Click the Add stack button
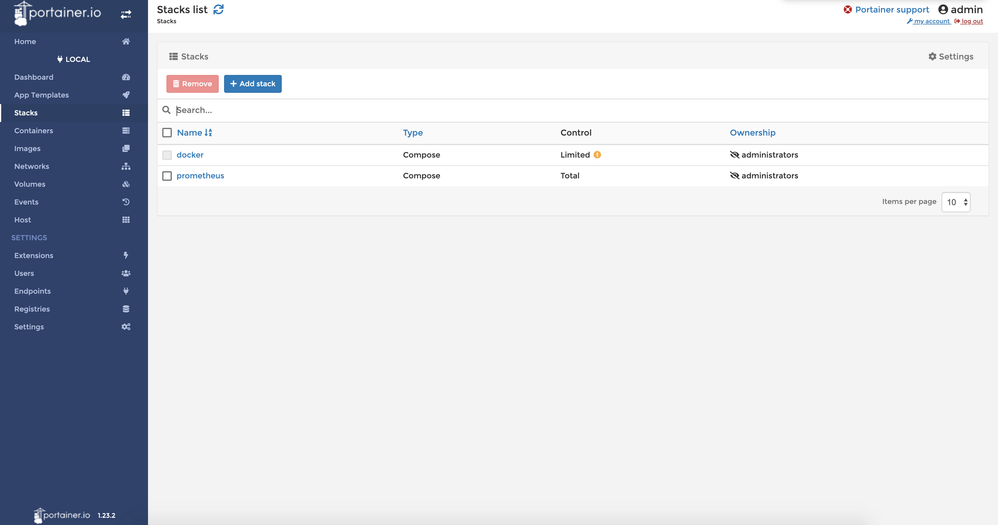Screen dimensions: 998x525 253,84
